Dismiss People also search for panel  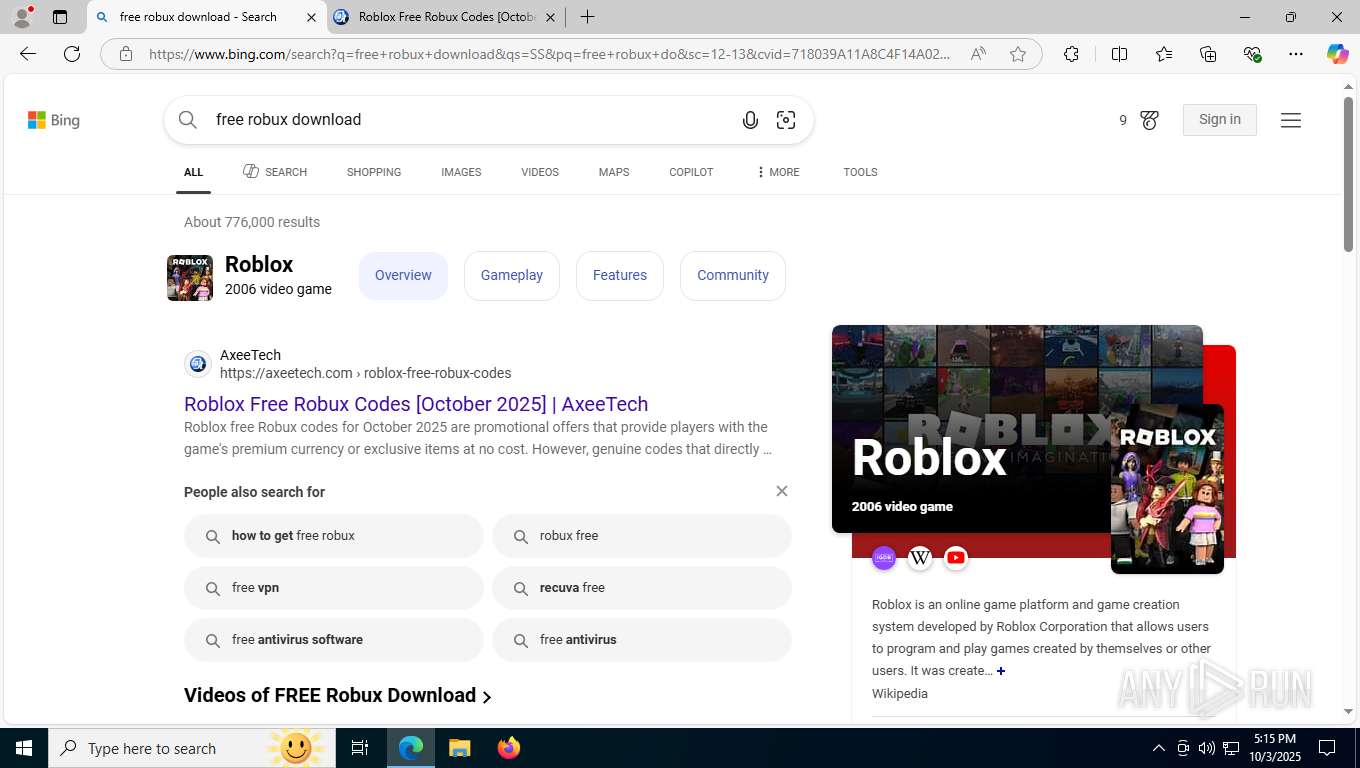click(782, 491)
